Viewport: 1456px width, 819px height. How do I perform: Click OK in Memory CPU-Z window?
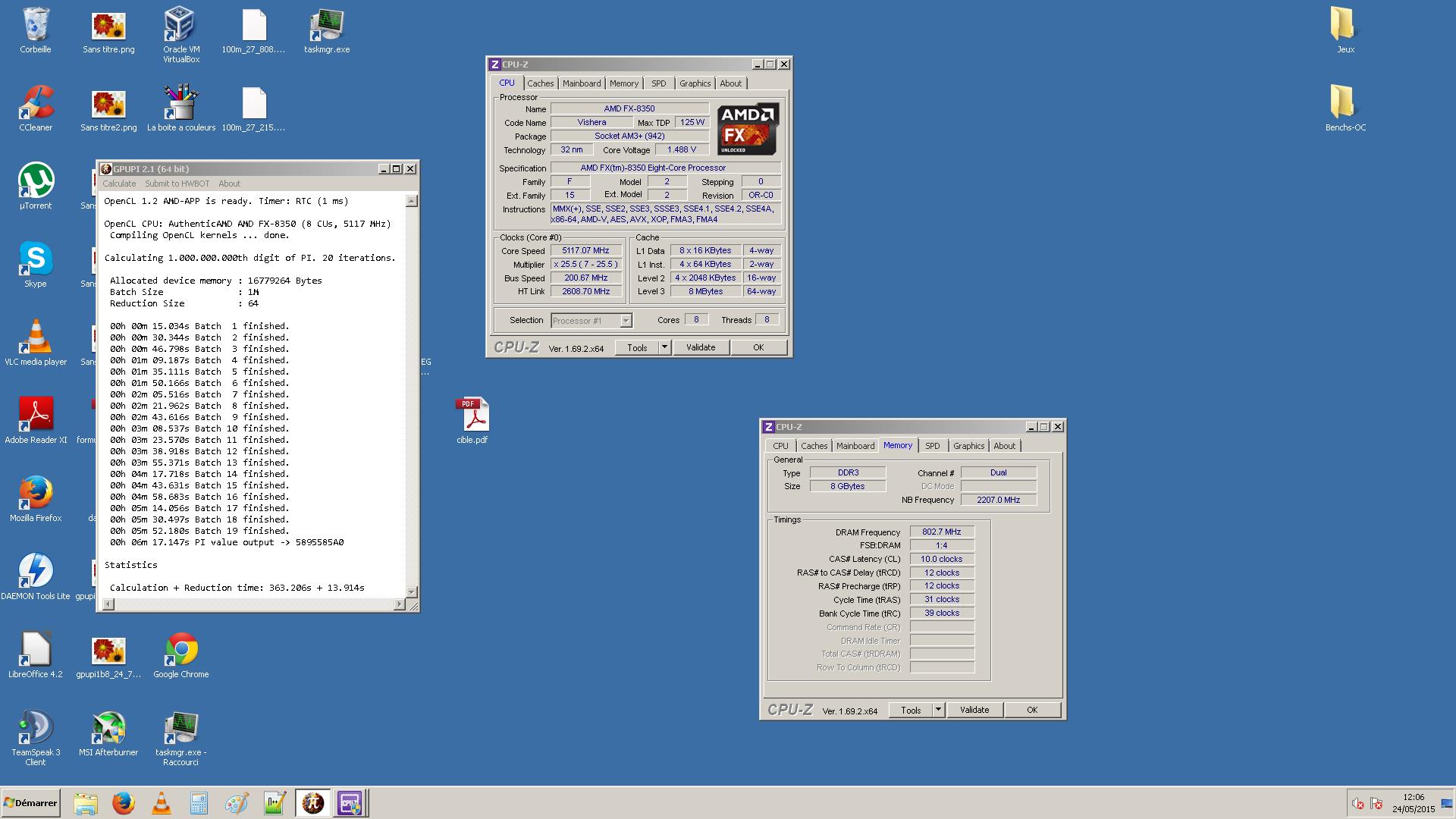[x=1032, y=710]
